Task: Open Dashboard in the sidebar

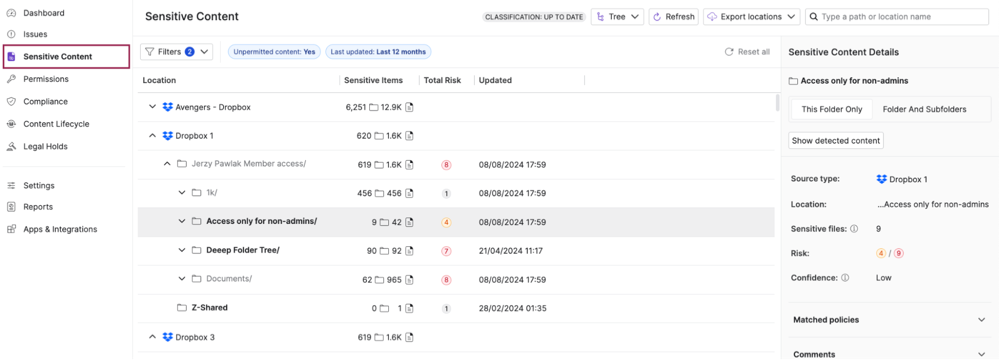Action: pyautogui.click(x=44, y=13)
